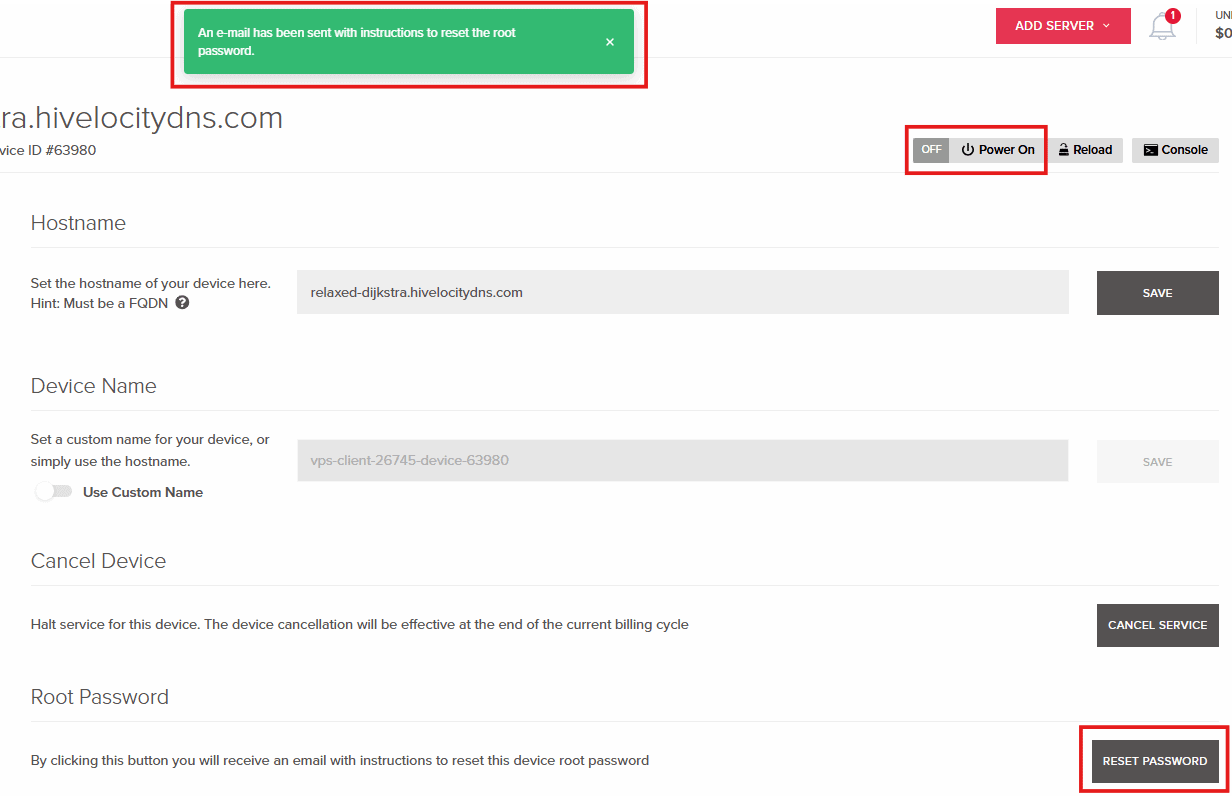Click the custom device name input field
This screenshot has height=796, width=1232.
click(x=683, y=460)
